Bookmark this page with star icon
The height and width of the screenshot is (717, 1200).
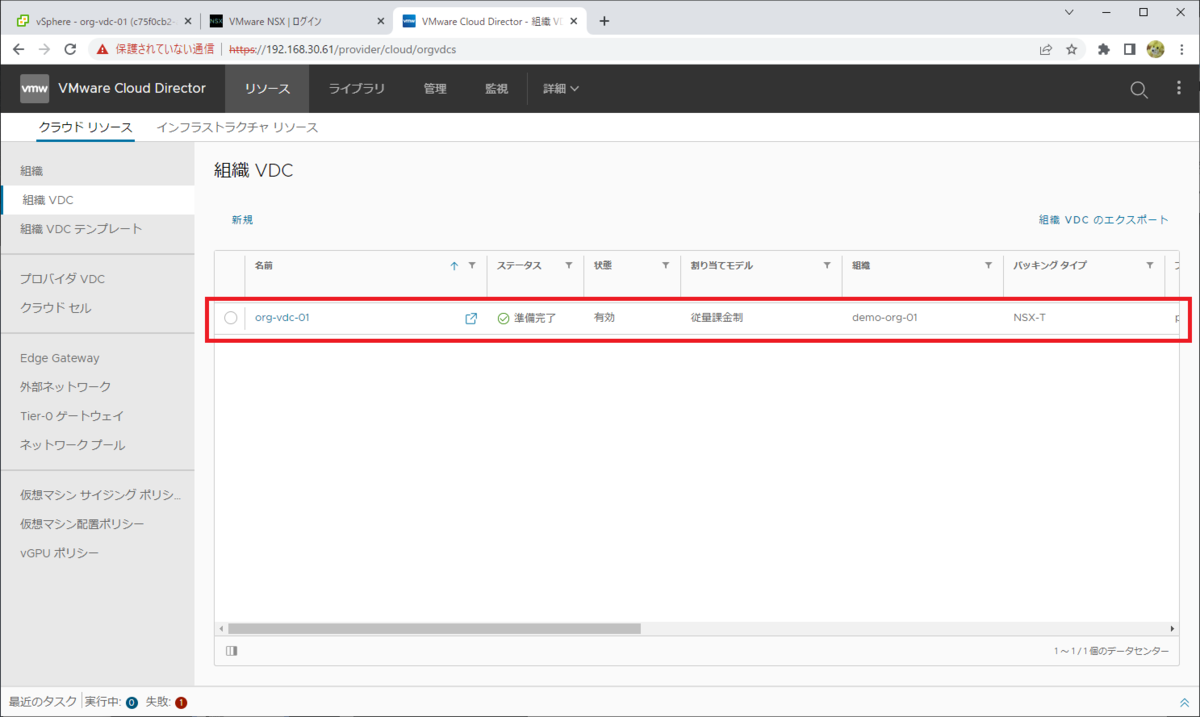click(x=1072, y=48)
